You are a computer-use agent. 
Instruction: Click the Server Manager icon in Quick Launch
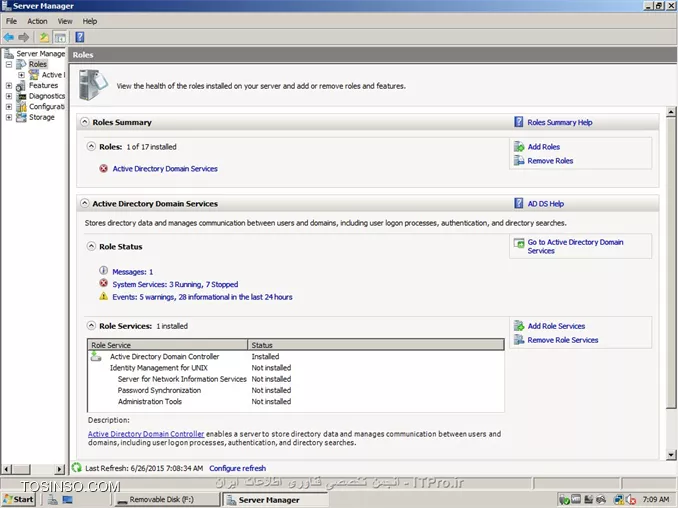(x=52, y=499)
